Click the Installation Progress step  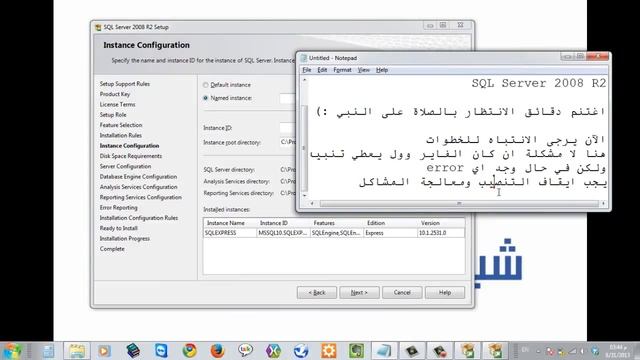click(124, 238)
